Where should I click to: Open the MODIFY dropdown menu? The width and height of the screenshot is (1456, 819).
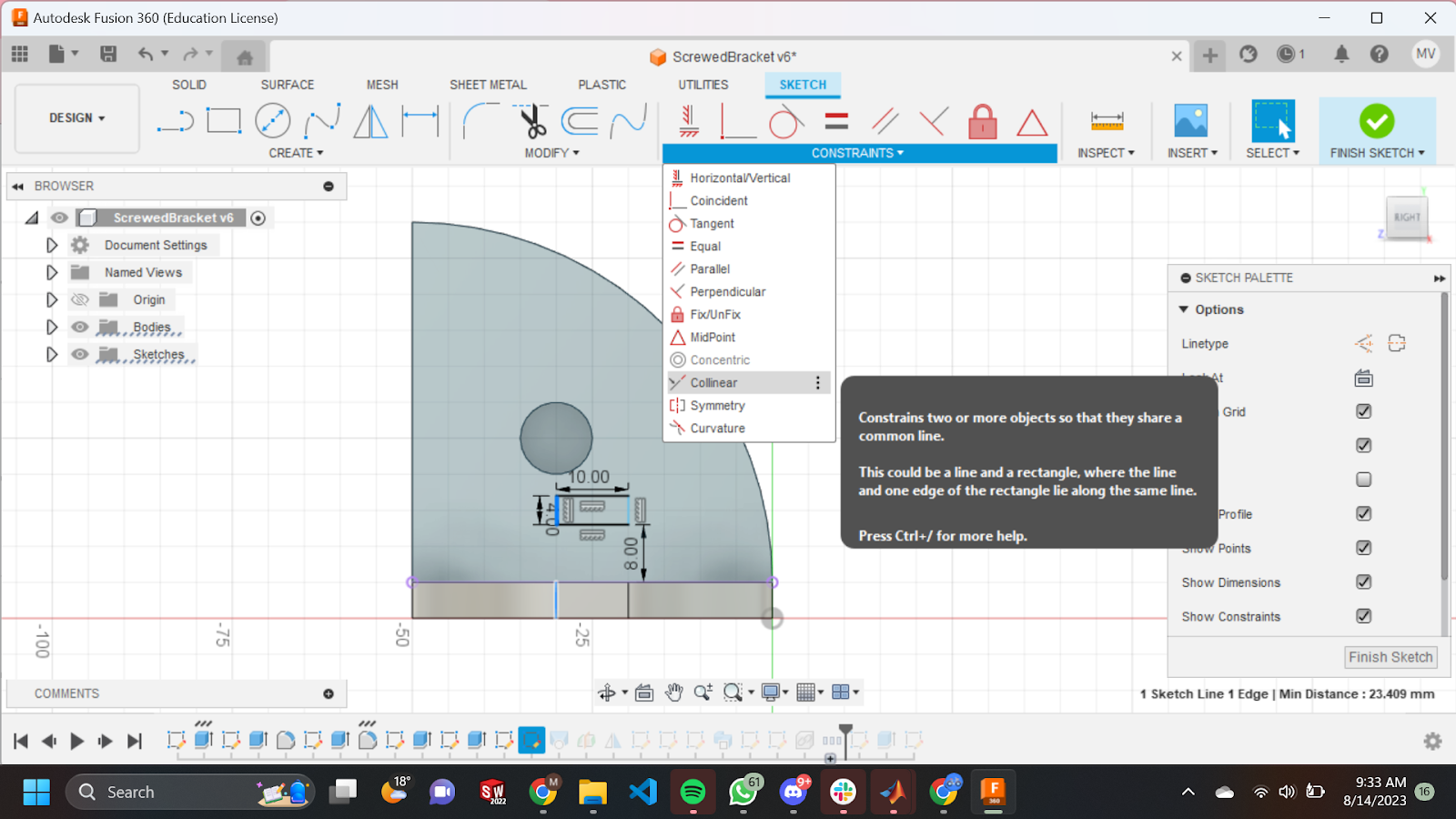(551, 153)
